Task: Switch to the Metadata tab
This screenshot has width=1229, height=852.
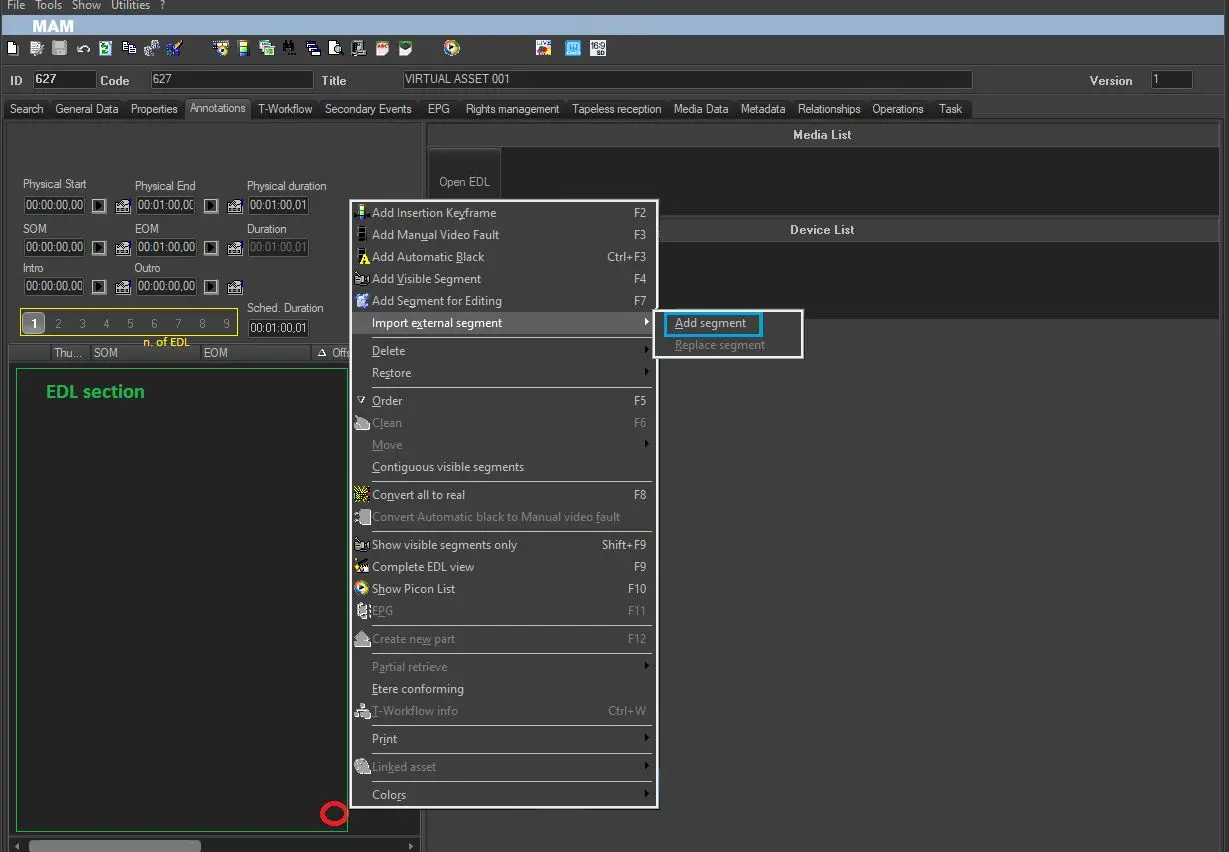Action: (x=762, y=109)
